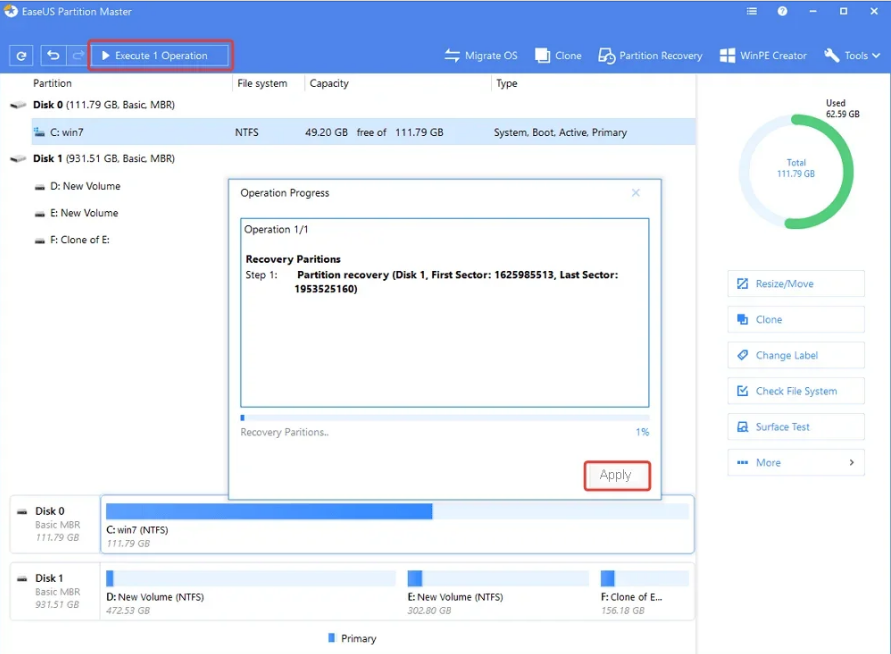
Task: Click the Resize/Move action button
Action: [796, 284]
